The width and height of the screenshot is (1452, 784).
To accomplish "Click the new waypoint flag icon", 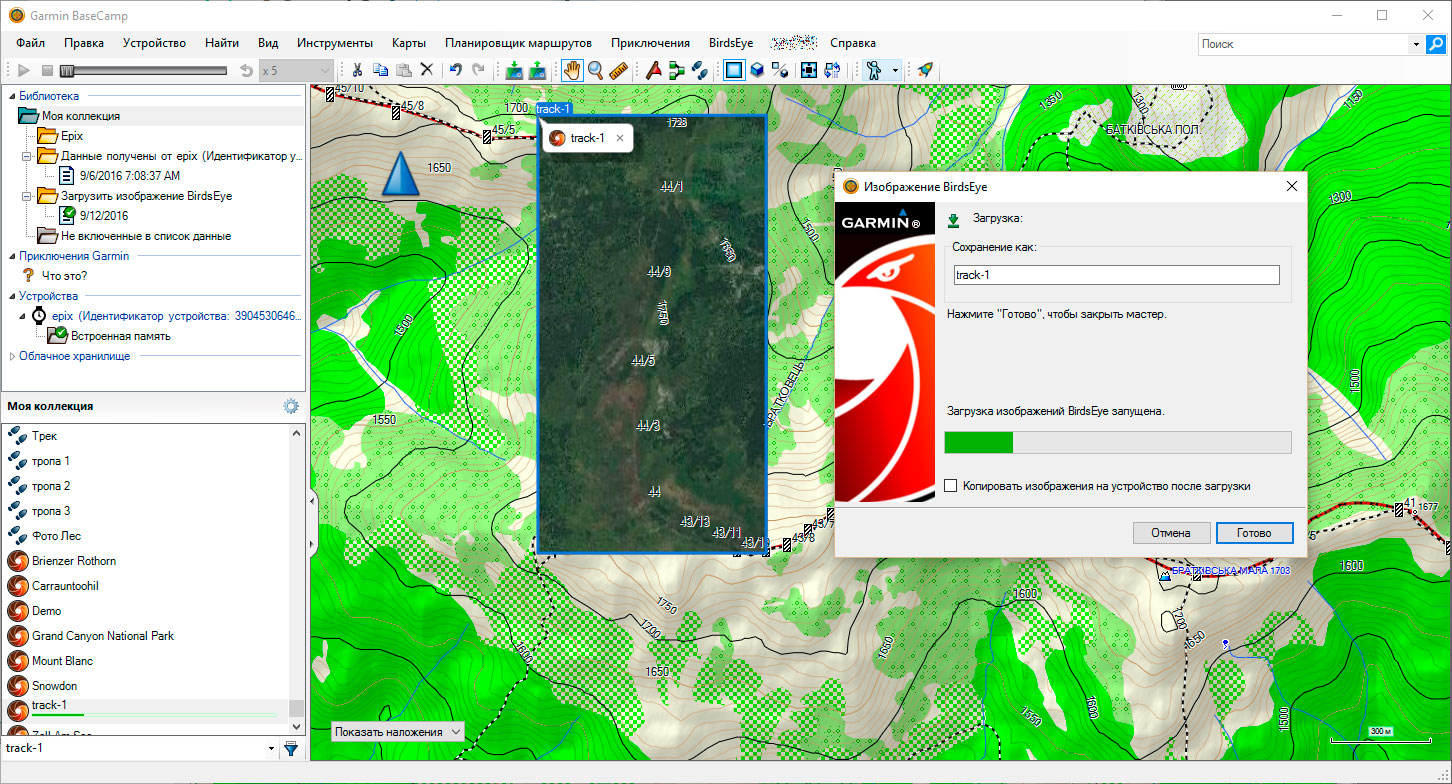I will pyautogui.click(x=653, y=70).
